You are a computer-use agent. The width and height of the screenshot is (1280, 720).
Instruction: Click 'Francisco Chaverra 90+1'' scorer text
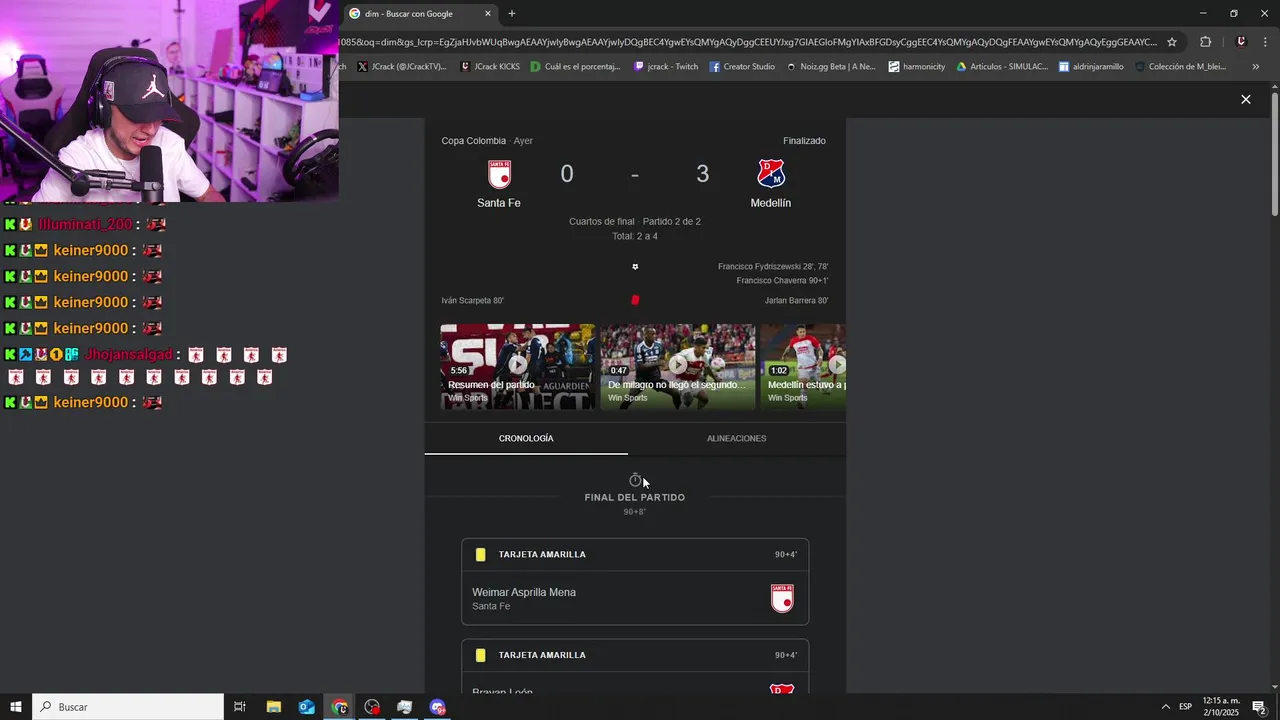click(782, 281)
